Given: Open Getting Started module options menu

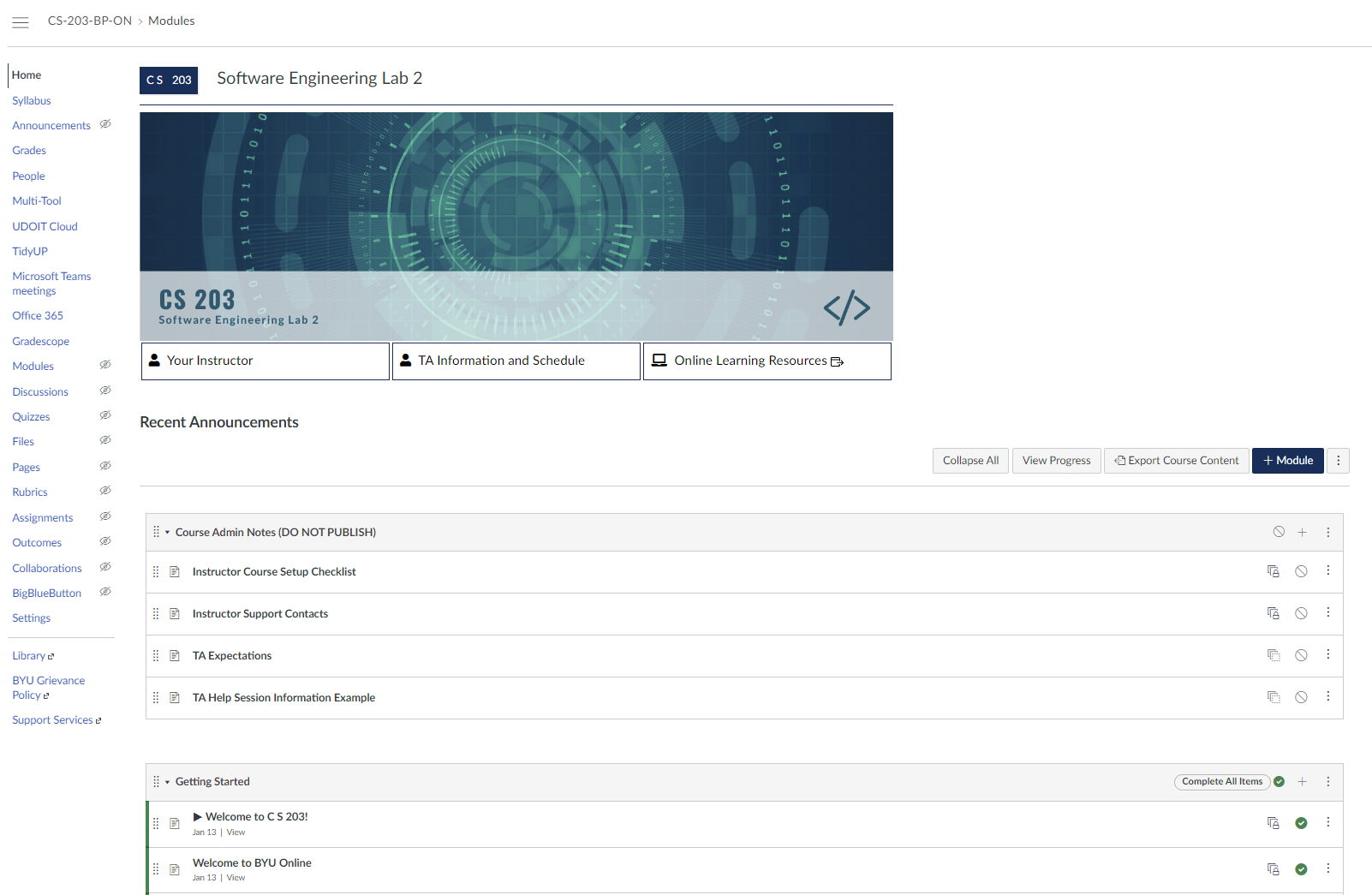Looking at the screenshot, I should pos(1327,782).
